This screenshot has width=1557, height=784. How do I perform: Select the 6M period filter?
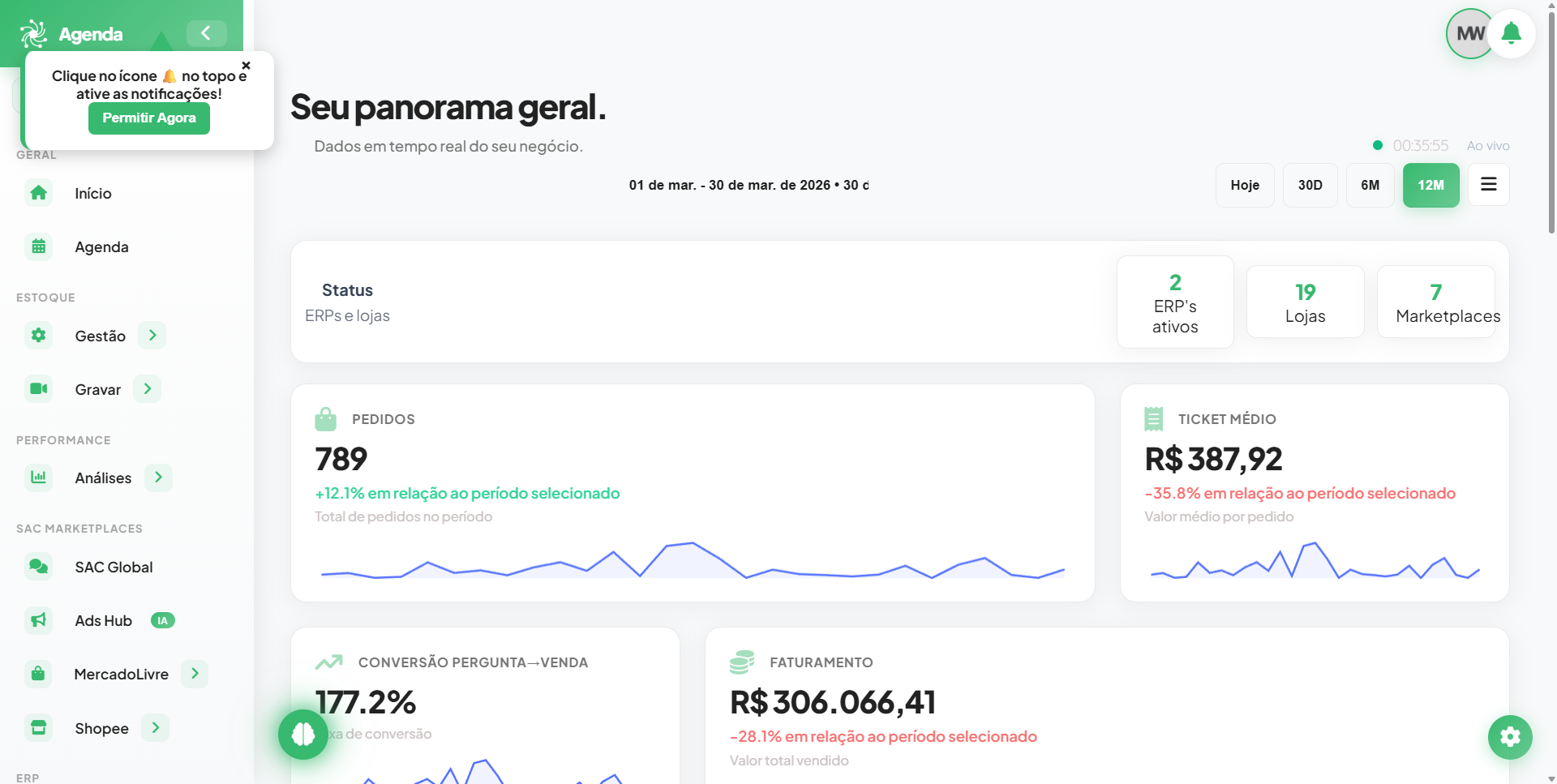tap(1370, 185)
